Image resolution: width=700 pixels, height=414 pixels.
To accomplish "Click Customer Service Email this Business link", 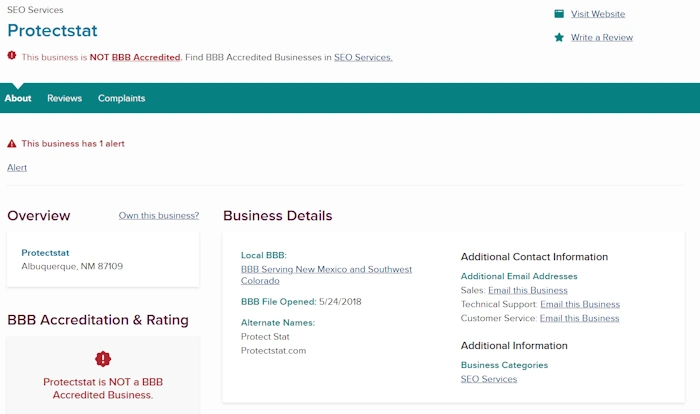I will (x=579, y=318).
